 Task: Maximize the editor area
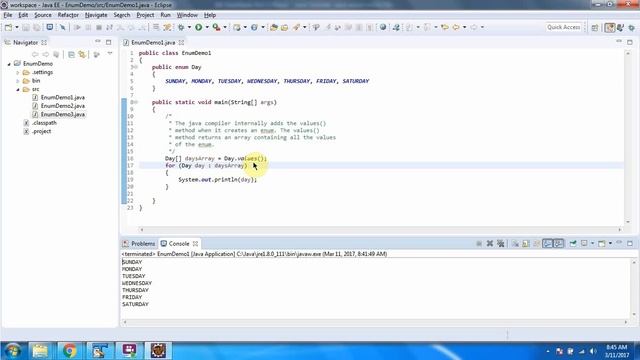click(630, 42)
